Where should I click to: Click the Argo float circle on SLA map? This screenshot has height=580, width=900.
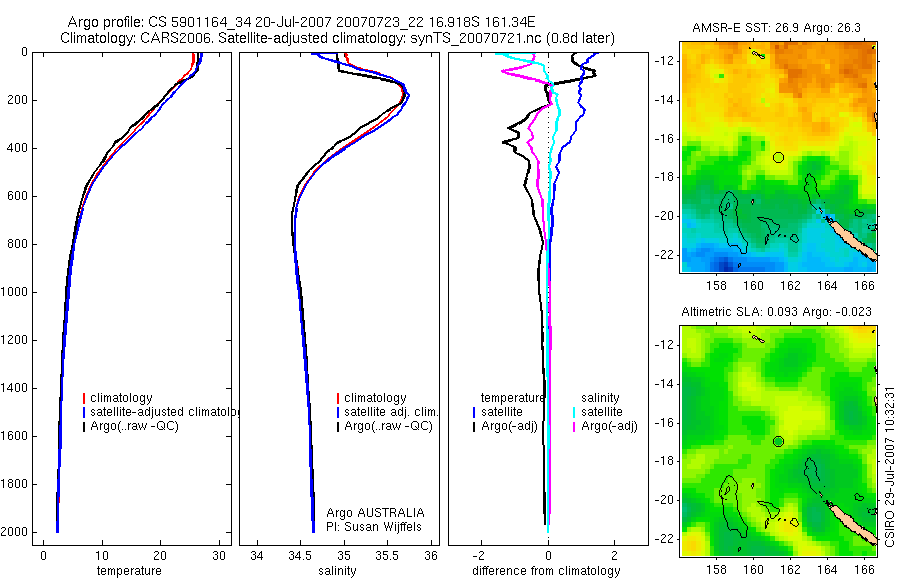[x=778, y=442]
